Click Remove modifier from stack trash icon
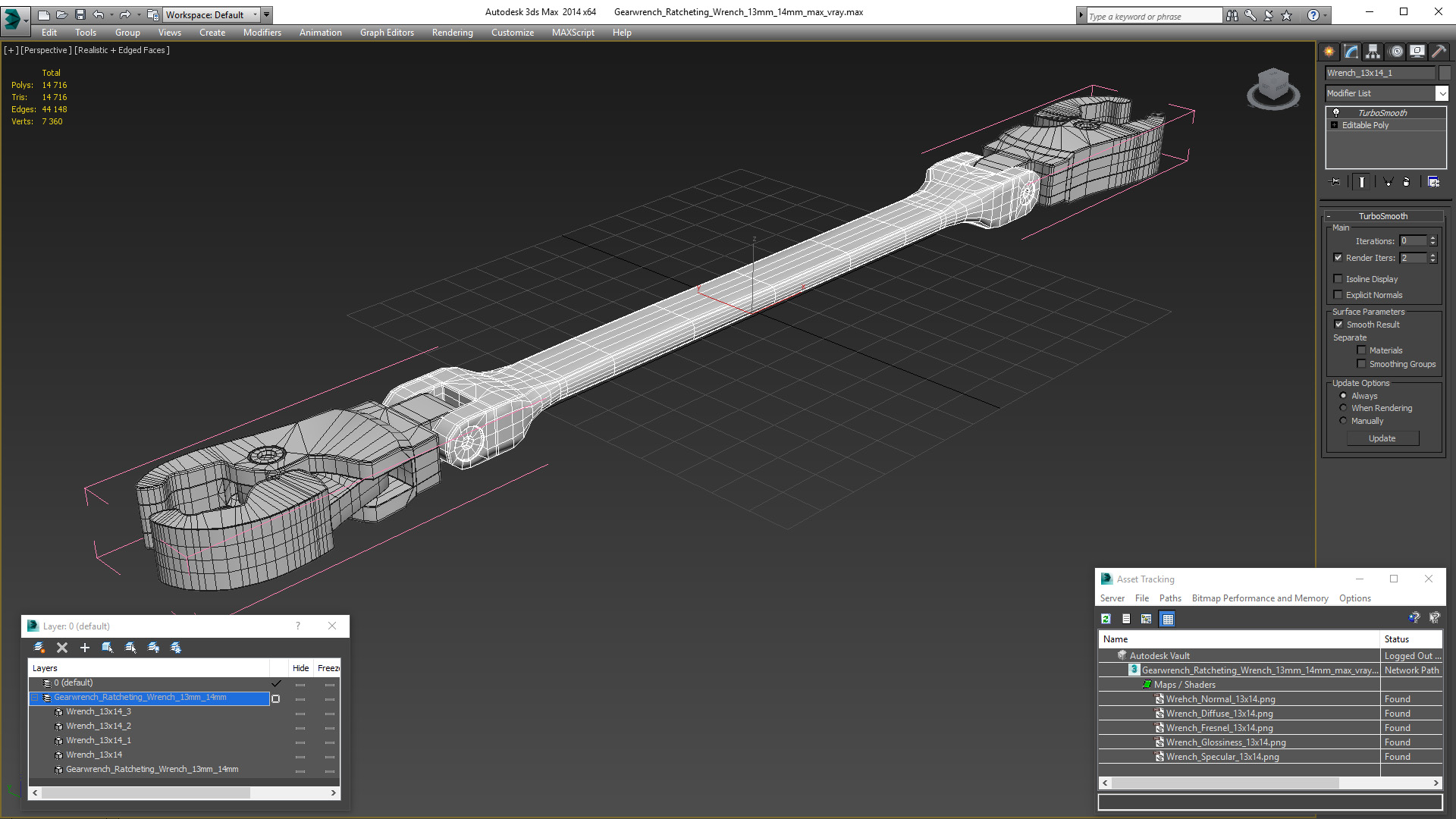The height and width of the screenshot is (819, 1456). [x=1406, y=182]
